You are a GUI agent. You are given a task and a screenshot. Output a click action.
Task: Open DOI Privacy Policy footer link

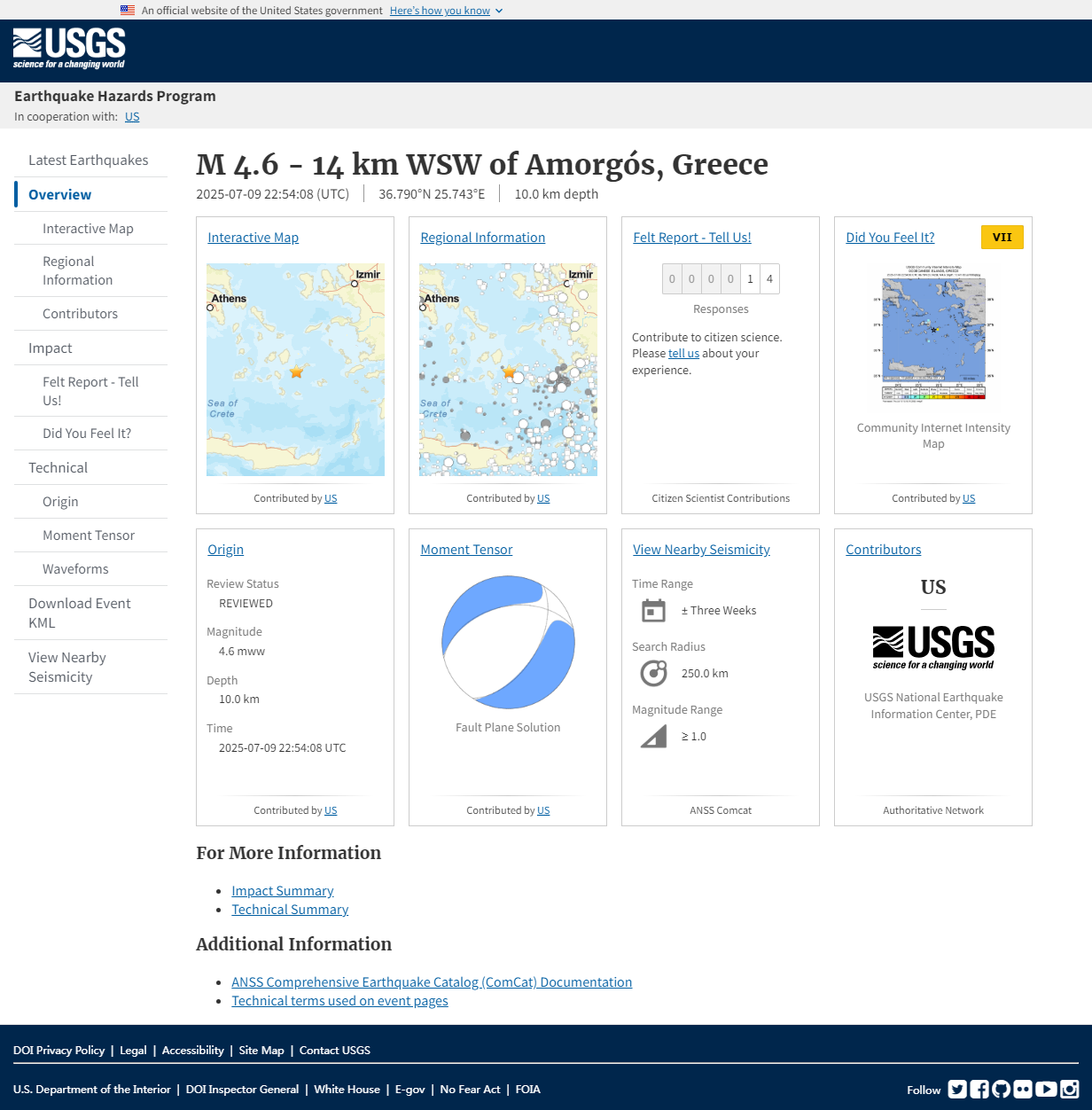coord(59,1051)
